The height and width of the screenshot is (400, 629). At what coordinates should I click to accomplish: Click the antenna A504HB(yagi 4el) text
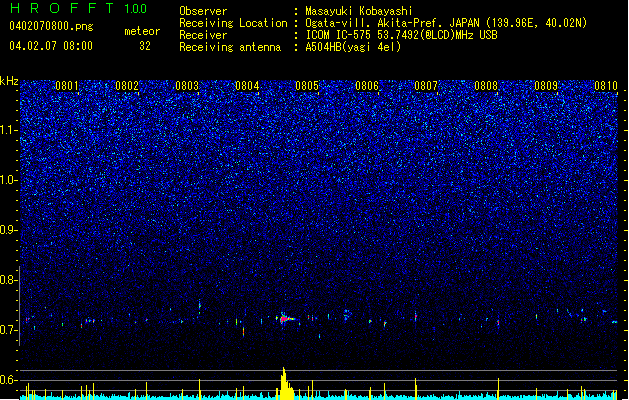point(353,47)
